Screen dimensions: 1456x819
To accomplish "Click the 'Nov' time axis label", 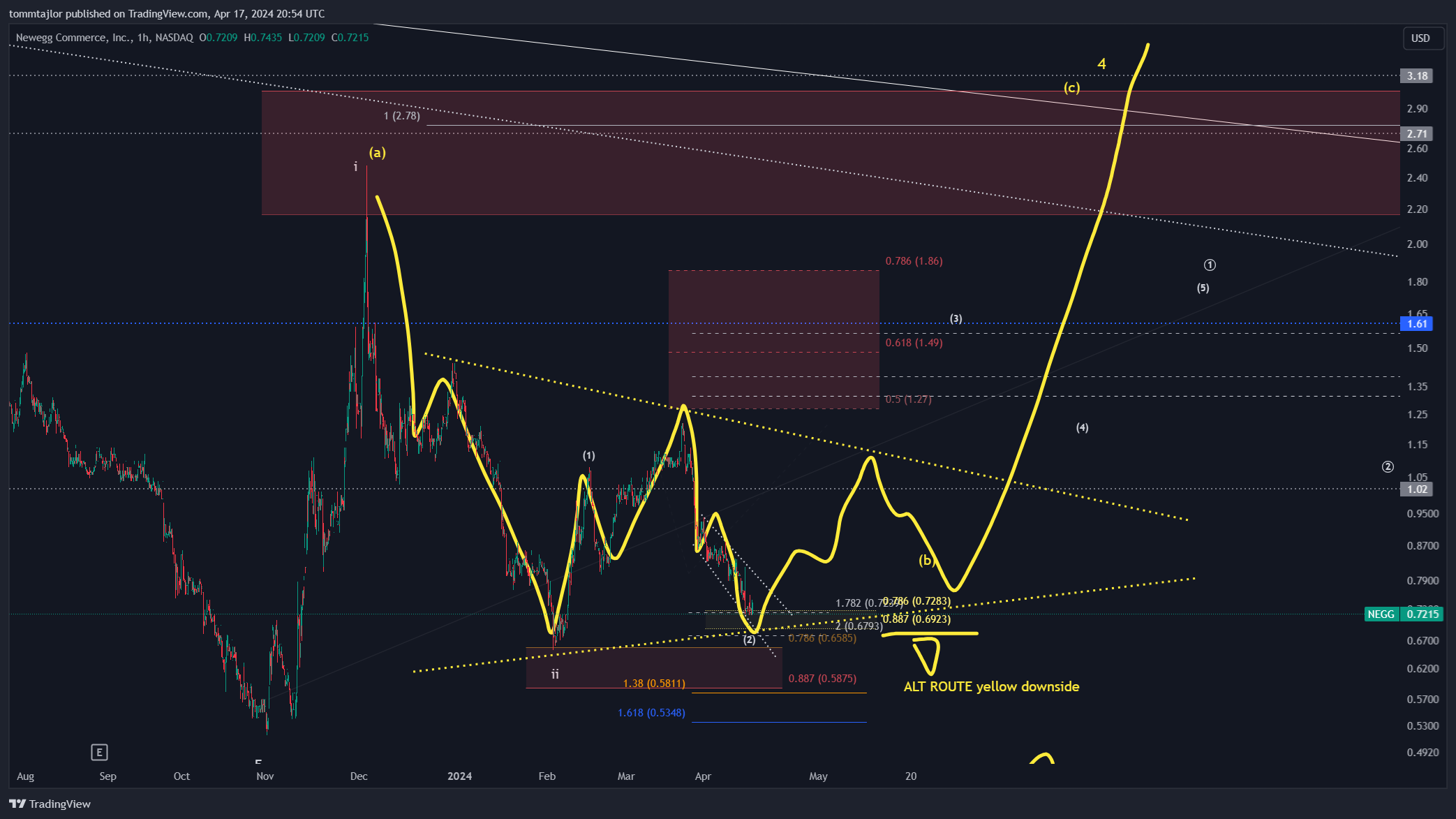I will (265, 776).
